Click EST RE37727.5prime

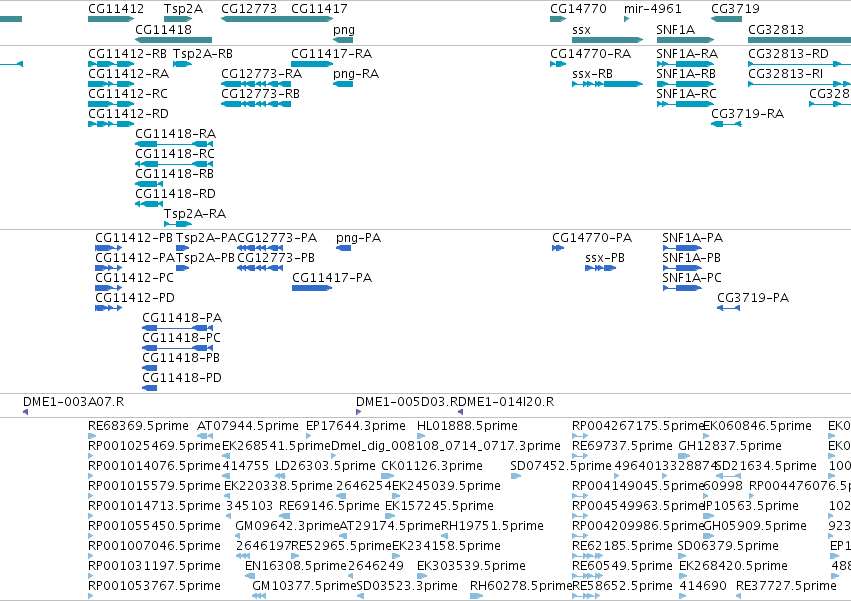pyautogui.click(x=786, y=586)
